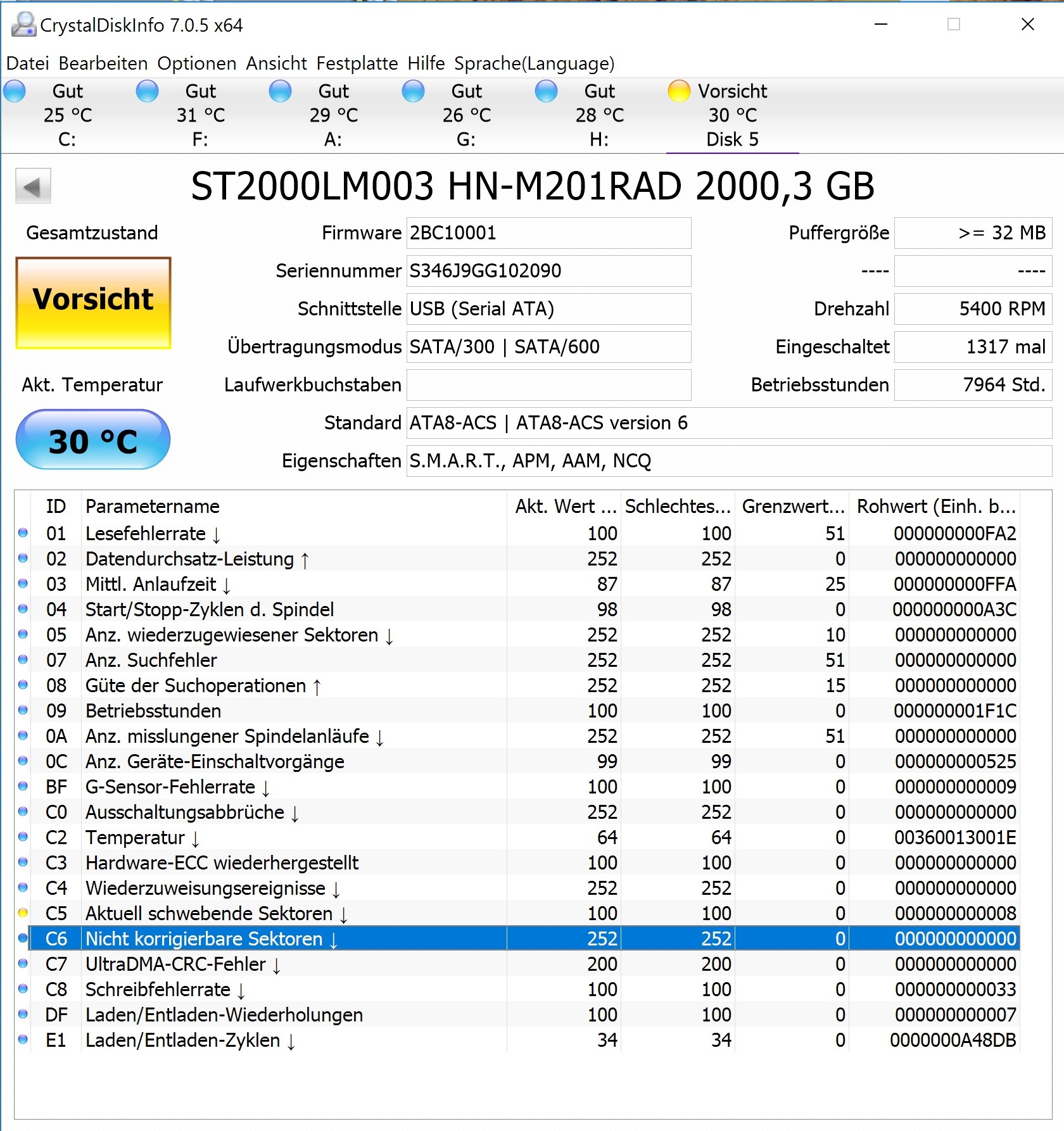Click the Eigenschaften field S.M.A.R.T., APM

click(x=729, y=461)
